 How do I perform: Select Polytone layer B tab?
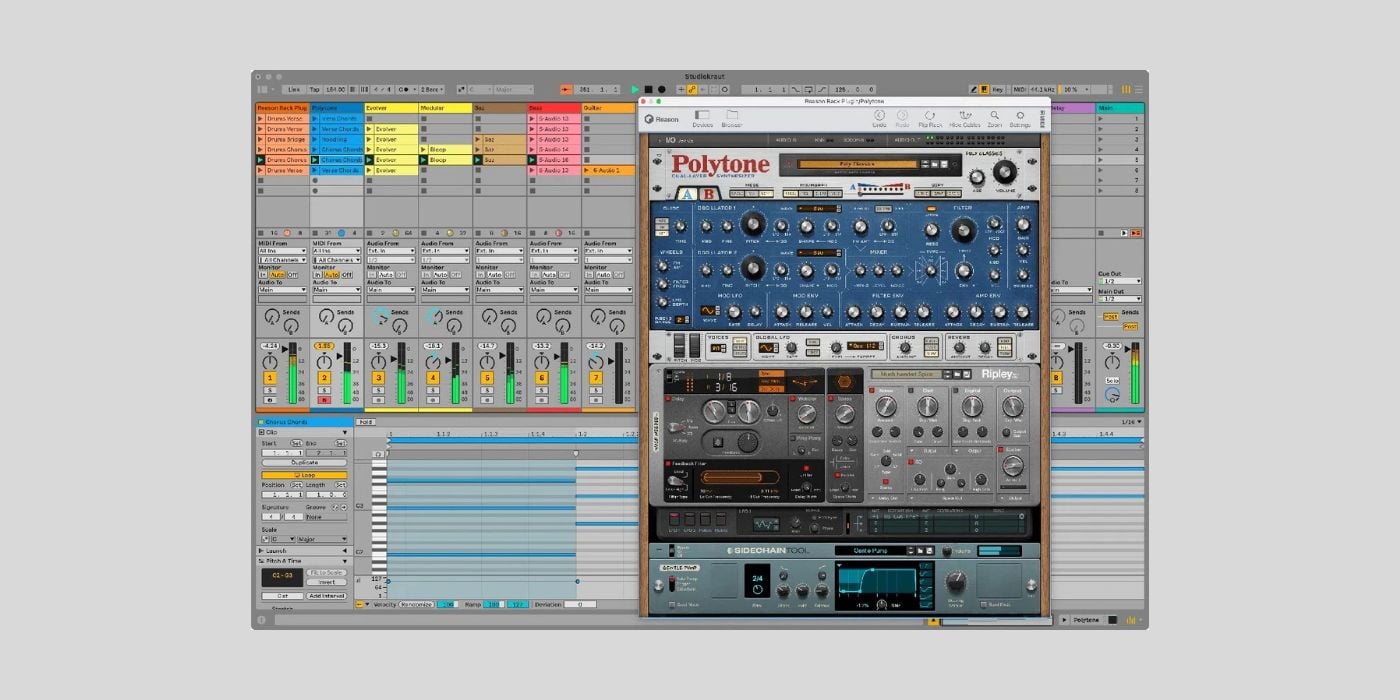pyautogui.click(x=708, y=194)
